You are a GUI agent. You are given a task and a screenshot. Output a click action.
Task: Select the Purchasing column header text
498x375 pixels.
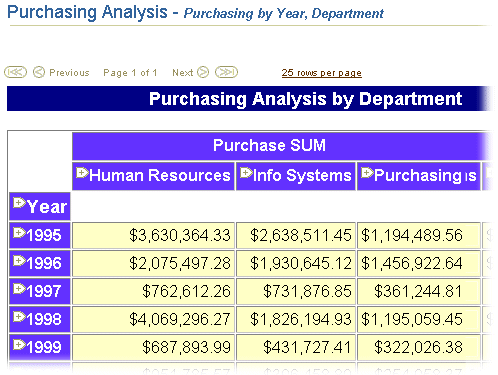point(418,176)
